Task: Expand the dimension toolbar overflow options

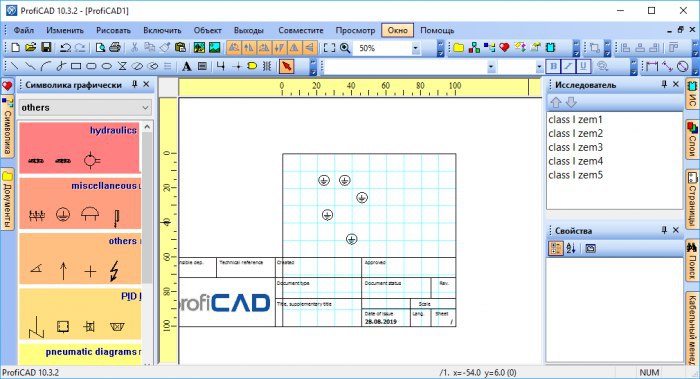Action: point(695,67)
